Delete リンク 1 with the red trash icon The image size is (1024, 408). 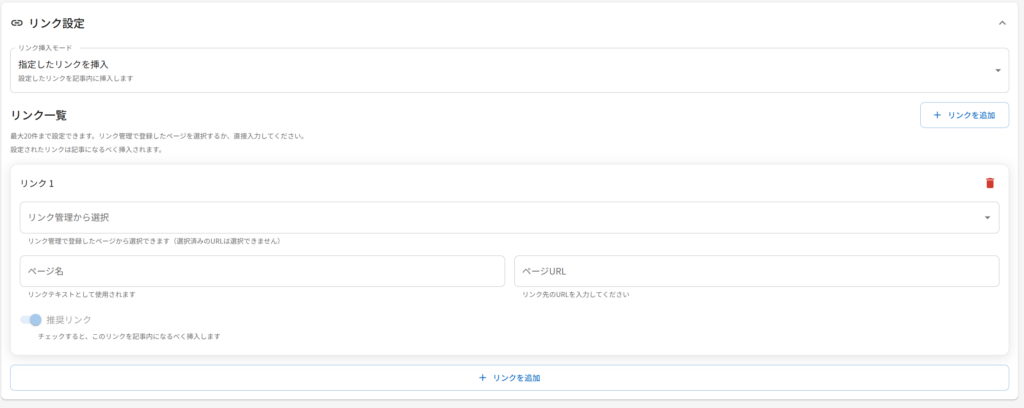click(990, 183)
